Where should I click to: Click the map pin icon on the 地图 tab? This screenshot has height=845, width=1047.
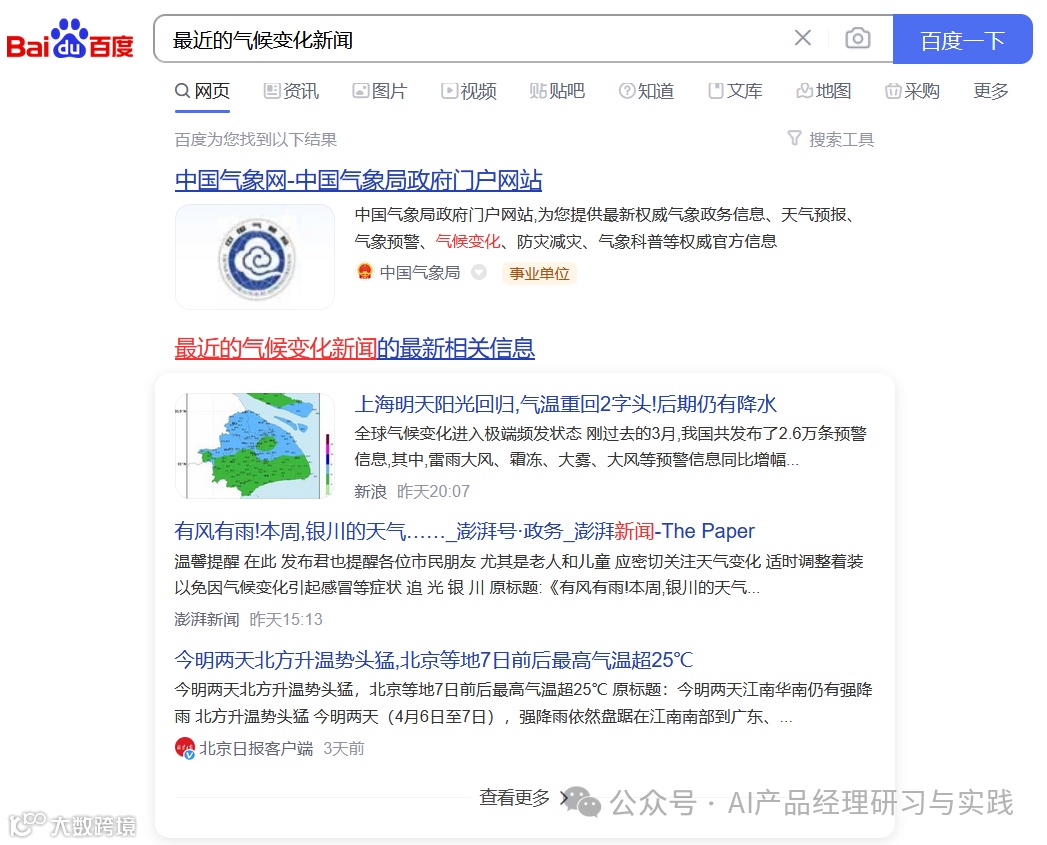(x=805, y=90)
